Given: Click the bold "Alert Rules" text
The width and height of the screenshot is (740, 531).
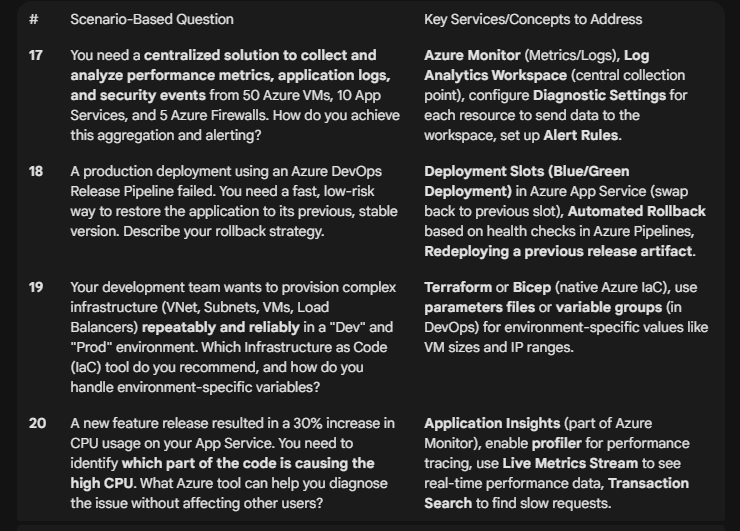Looking at the screenshot, I should coord(580,135).
